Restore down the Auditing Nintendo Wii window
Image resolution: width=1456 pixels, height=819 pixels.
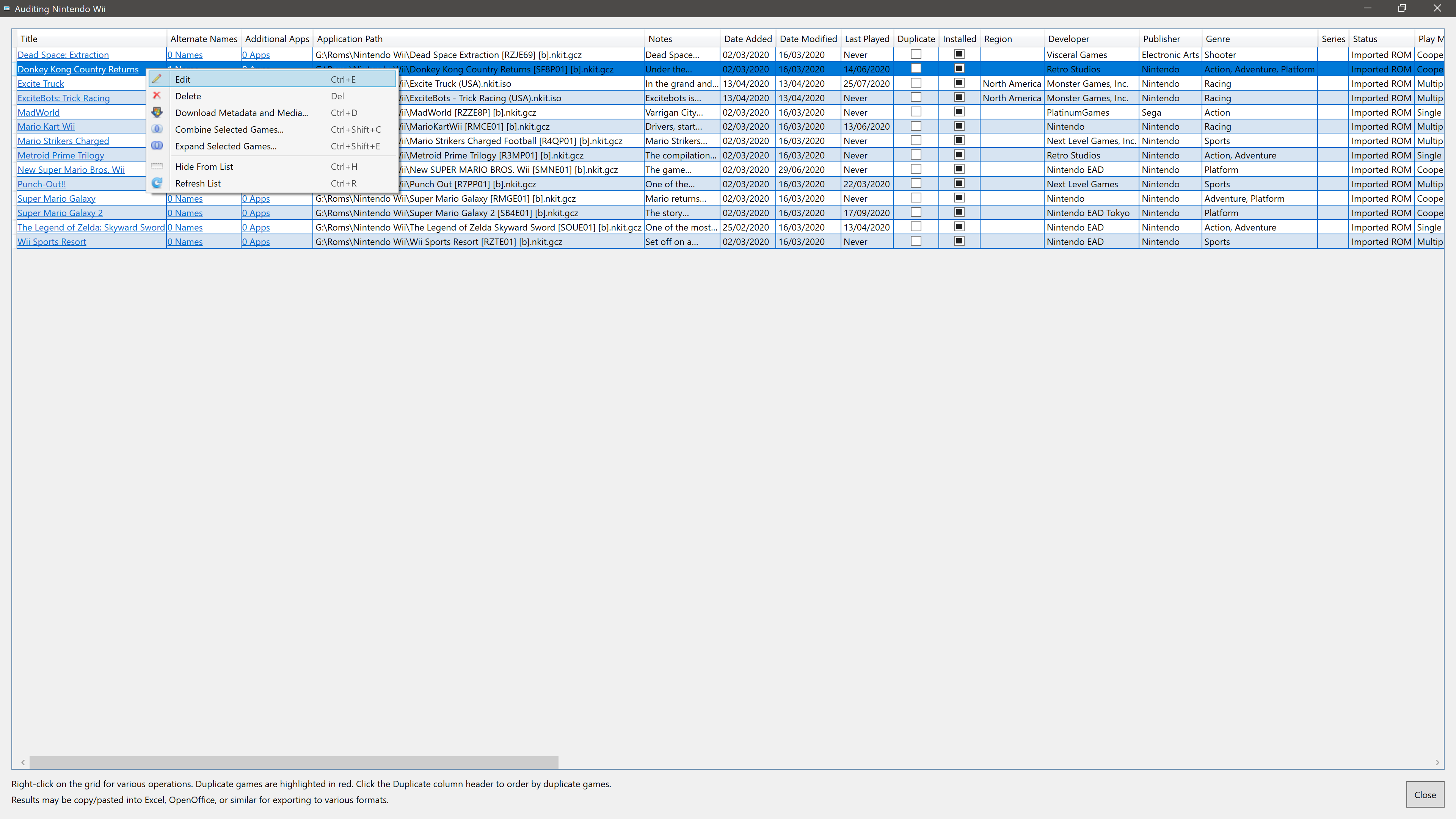point(1402,8)
